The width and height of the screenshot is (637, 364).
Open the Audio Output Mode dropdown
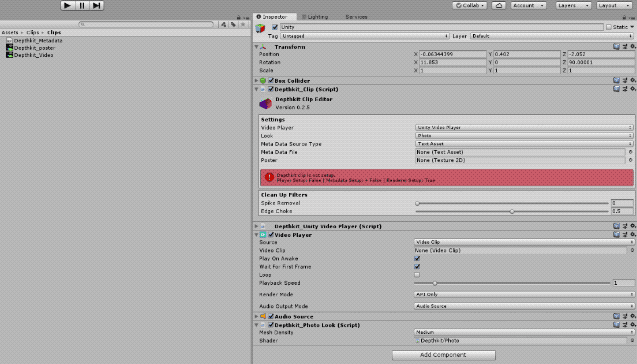[x=524, y=306]
